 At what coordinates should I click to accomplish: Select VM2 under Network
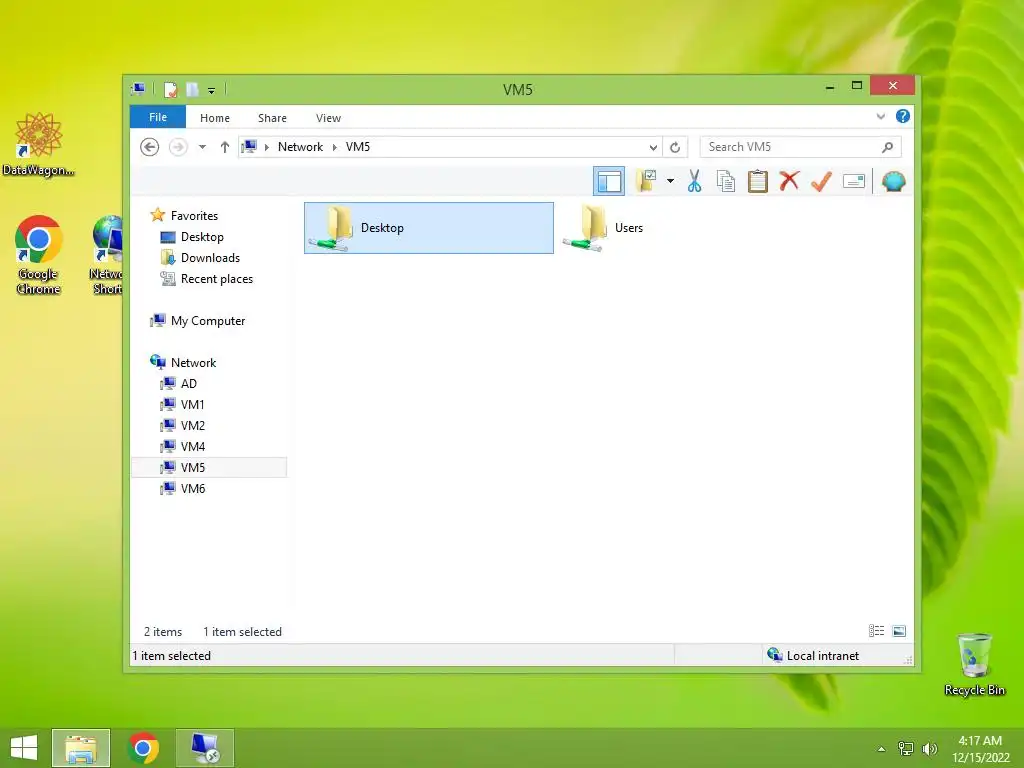(193, 425)
